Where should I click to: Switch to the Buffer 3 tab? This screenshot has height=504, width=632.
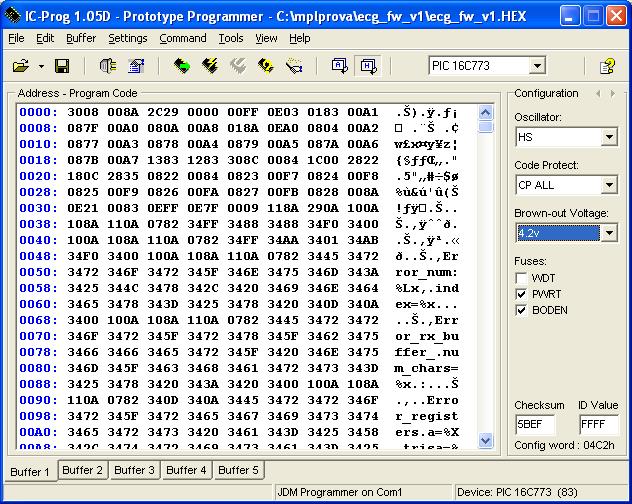tap(134, 470)
